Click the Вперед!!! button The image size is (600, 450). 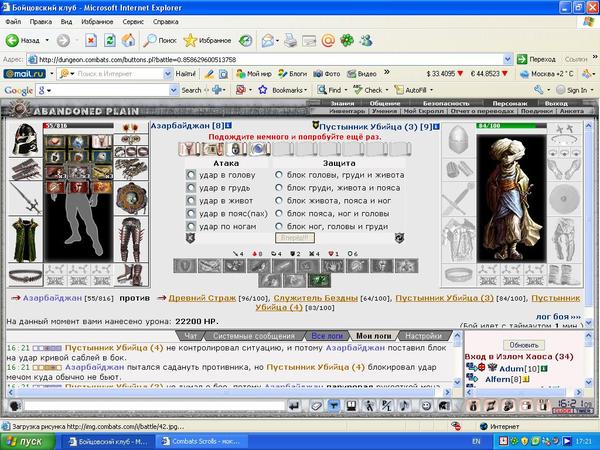coord(295,238)
